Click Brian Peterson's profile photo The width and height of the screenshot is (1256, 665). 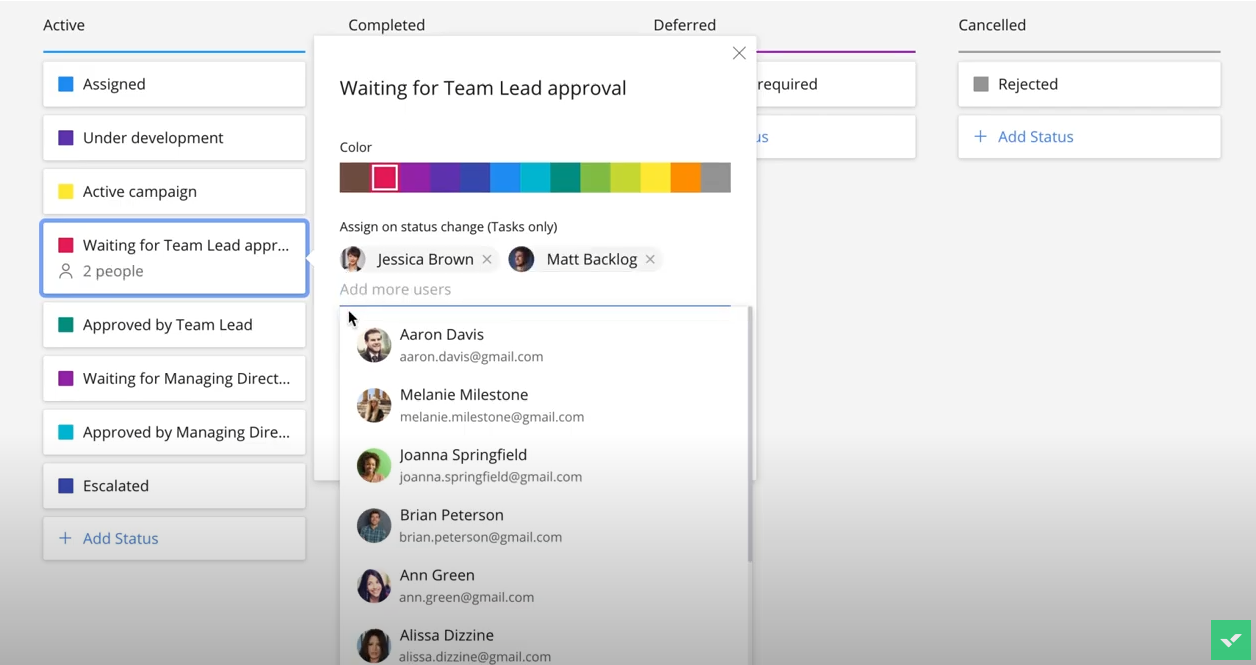tap(374, 525)
